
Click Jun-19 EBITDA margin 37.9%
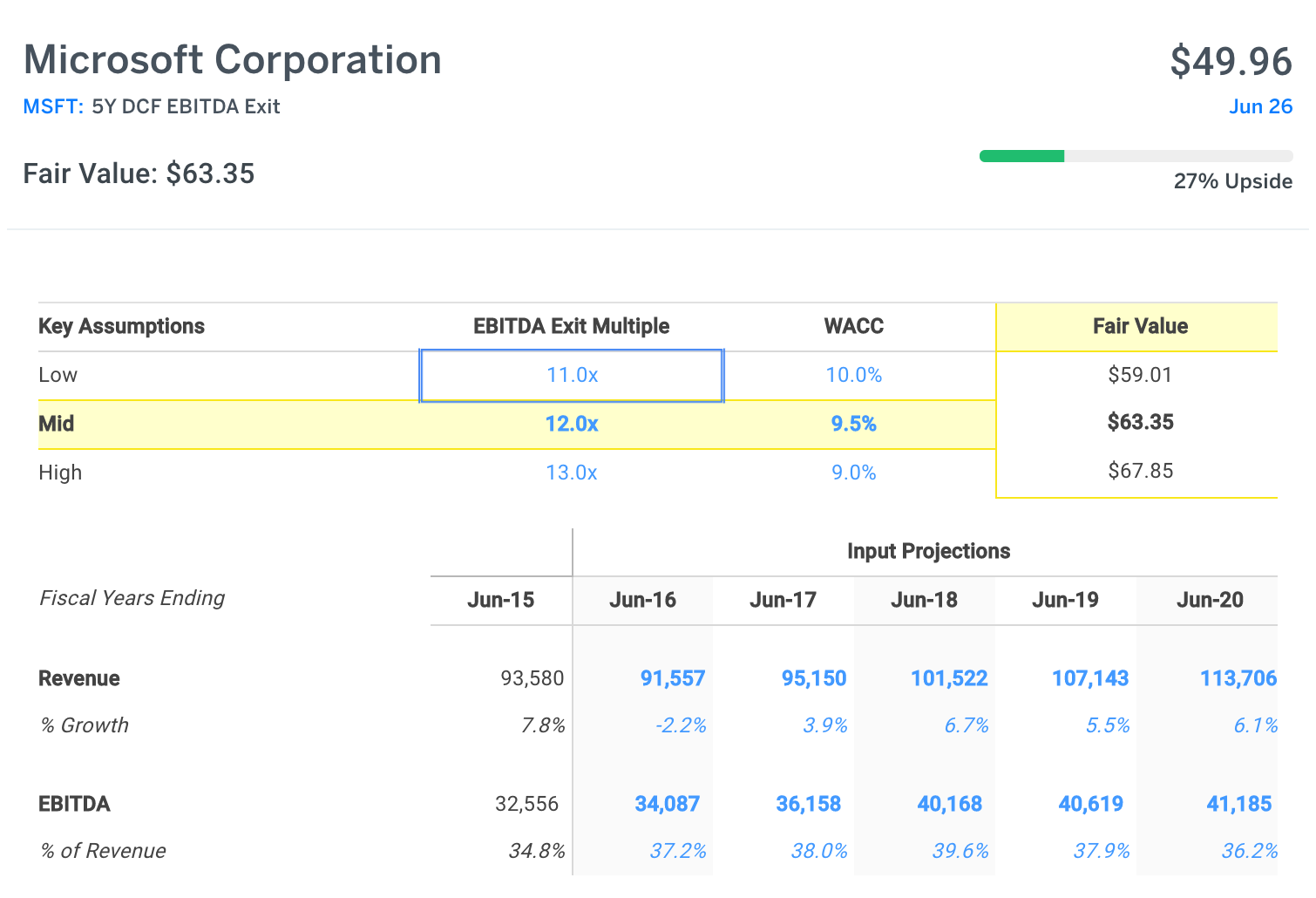pos(1102,852)
